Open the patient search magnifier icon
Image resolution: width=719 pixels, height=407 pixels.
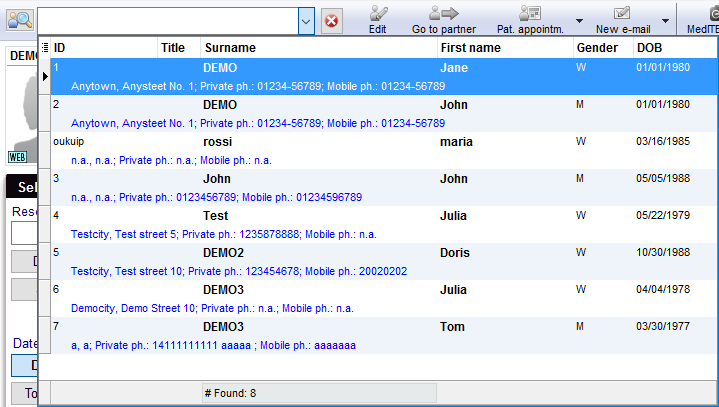tap(20, 20)
